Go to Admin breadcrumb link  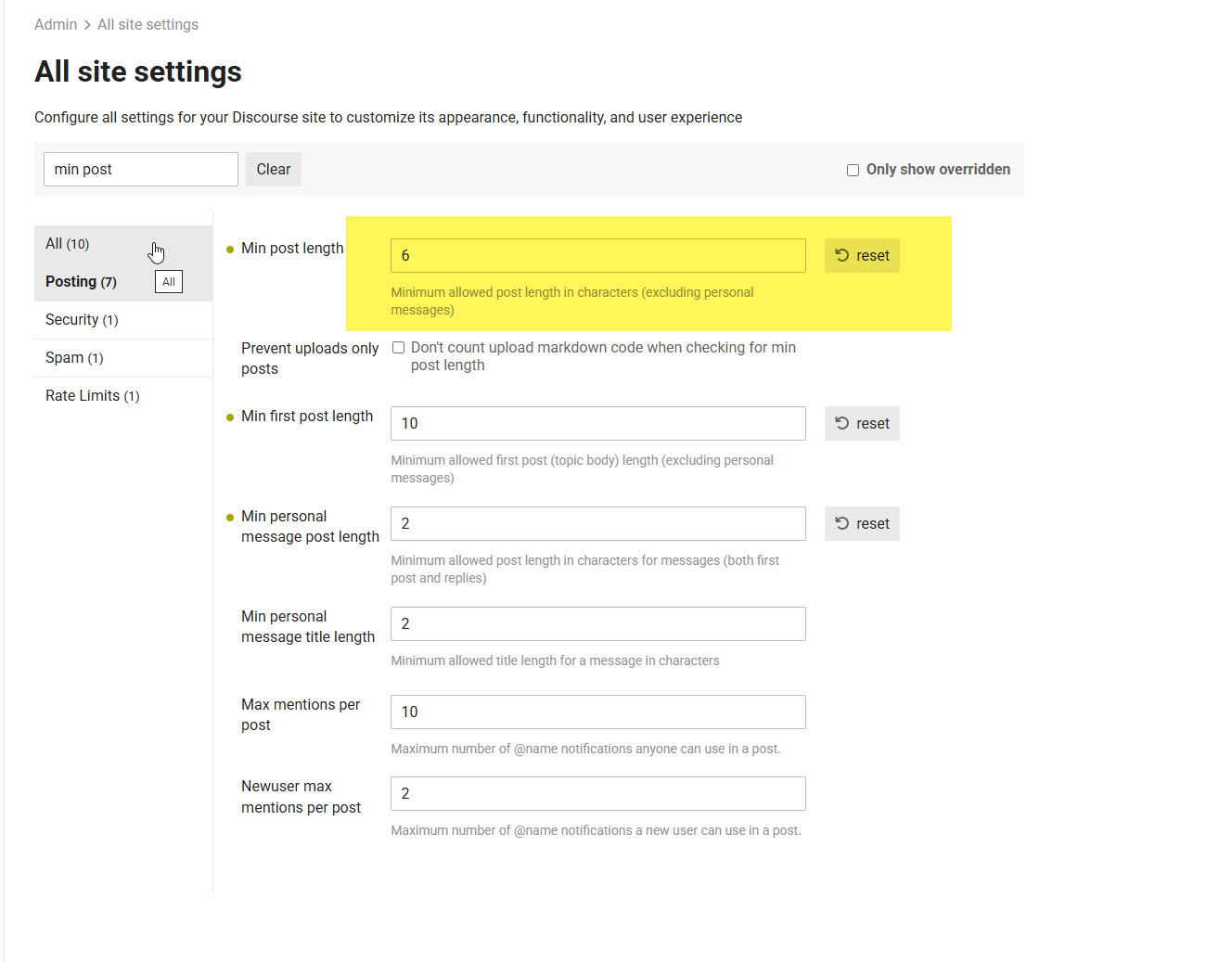(56, 25)
